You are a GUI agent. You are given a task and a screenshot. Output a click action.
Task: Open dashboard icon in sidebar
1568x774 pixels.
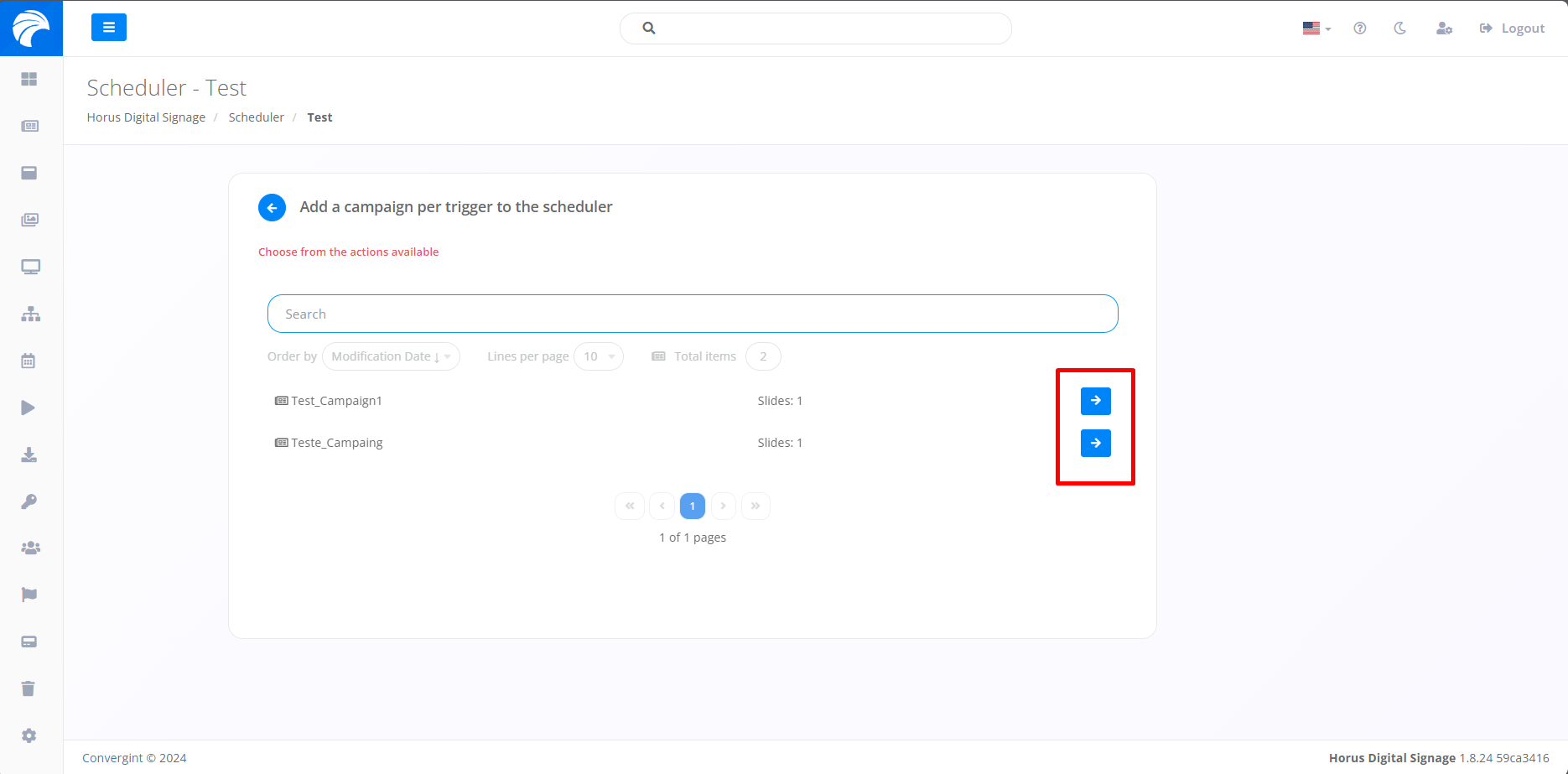pyautogui.click(x=29, y=79)
